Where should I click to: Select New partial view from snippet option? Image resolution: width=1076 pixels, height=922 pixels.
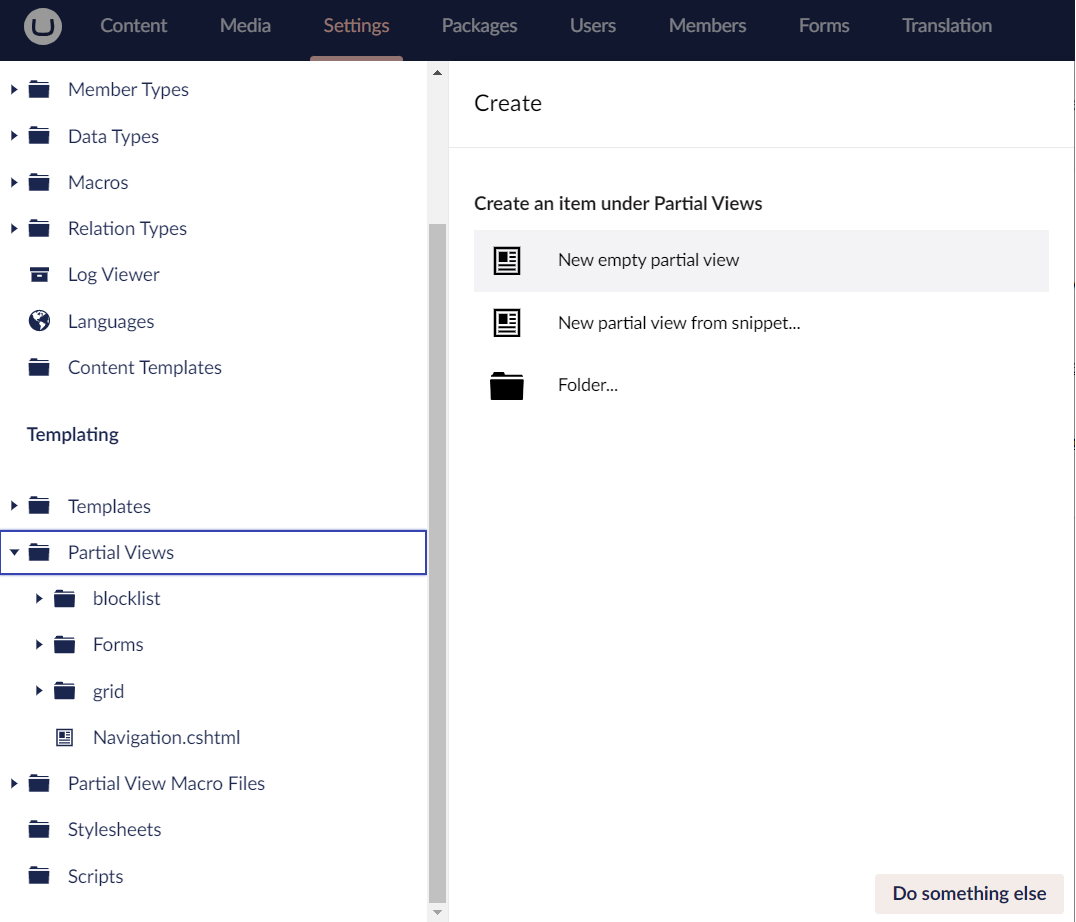[x=679, y=323]
